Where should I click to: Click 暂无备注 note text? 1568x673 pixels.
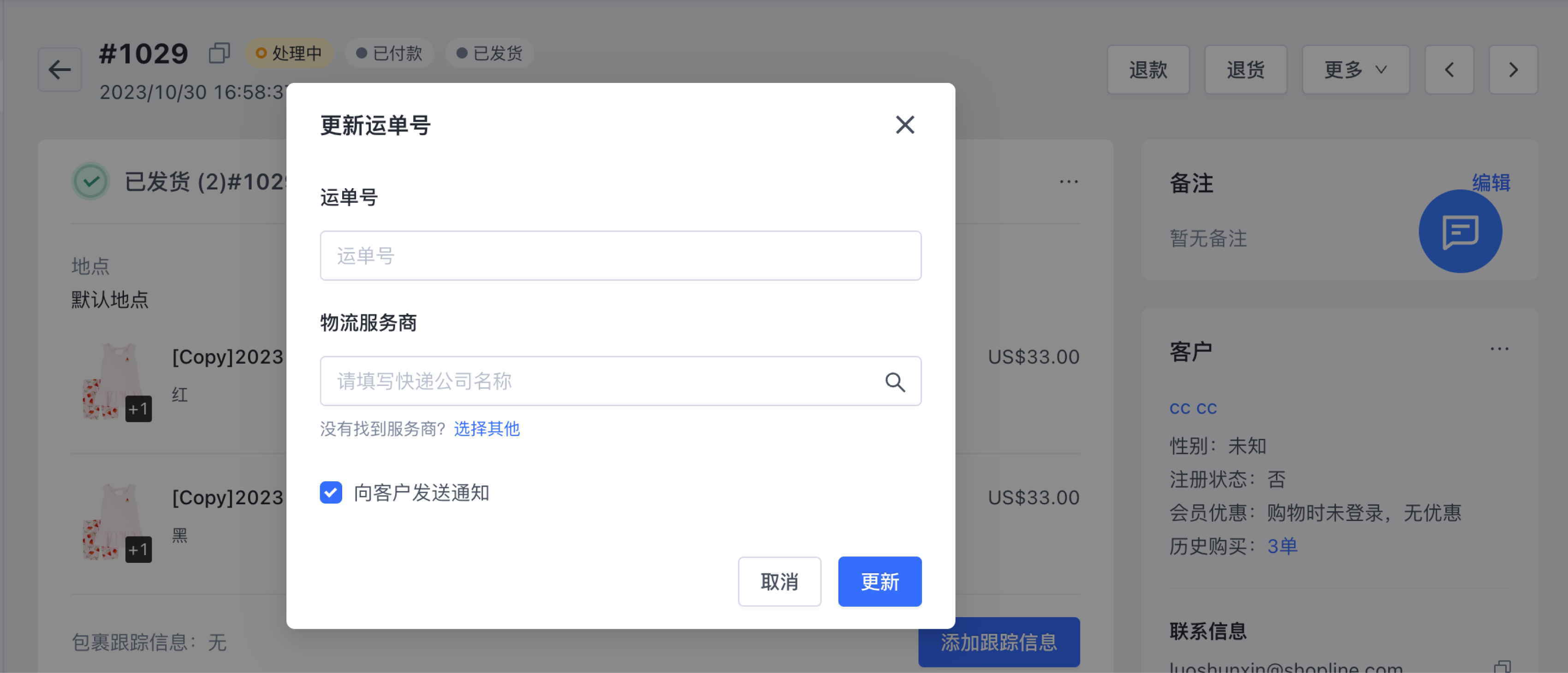pyautogui.click(x=1208, y=238)
